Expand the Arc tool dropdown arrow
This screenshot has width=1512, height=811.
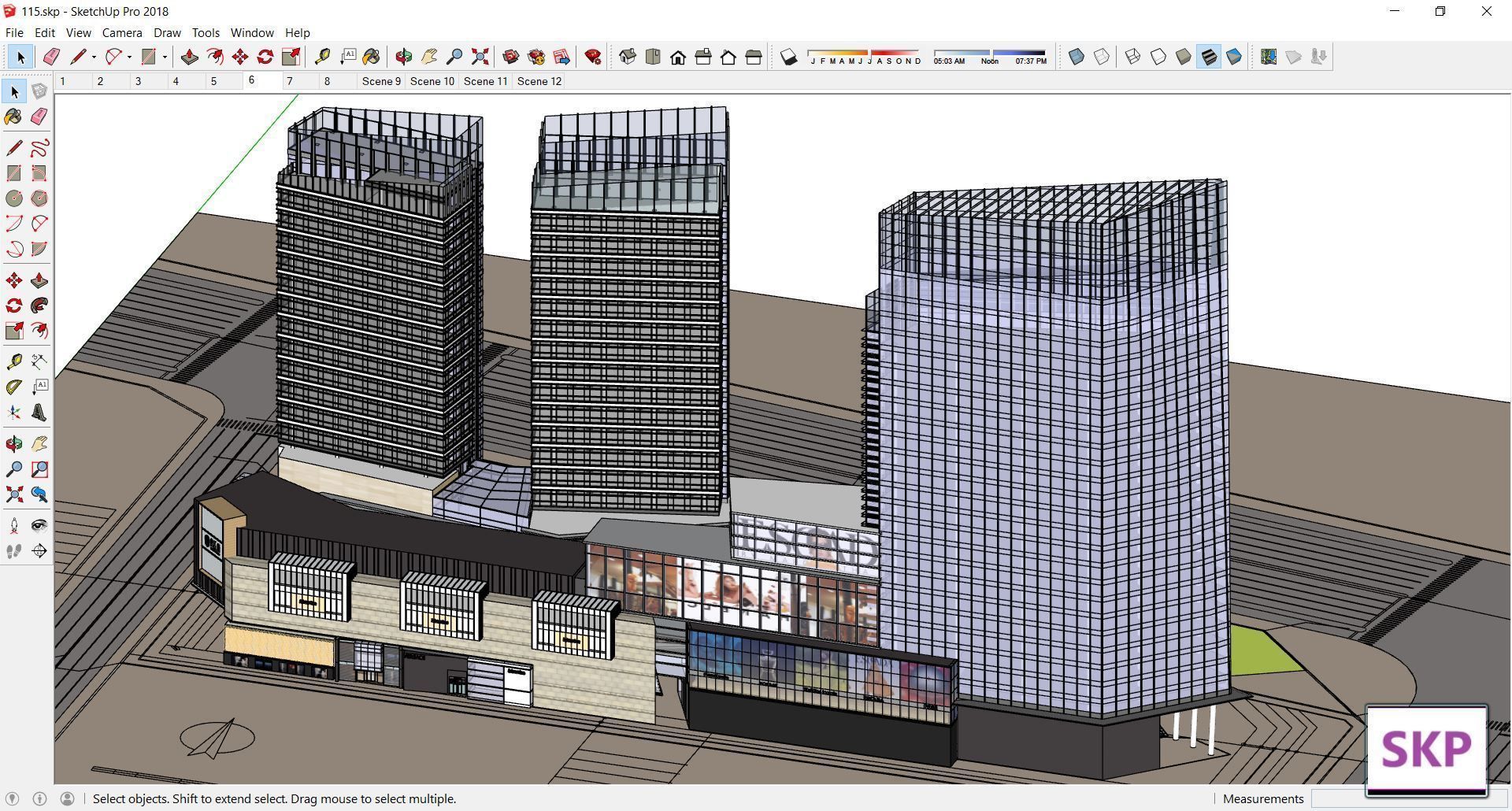point(129,57)
